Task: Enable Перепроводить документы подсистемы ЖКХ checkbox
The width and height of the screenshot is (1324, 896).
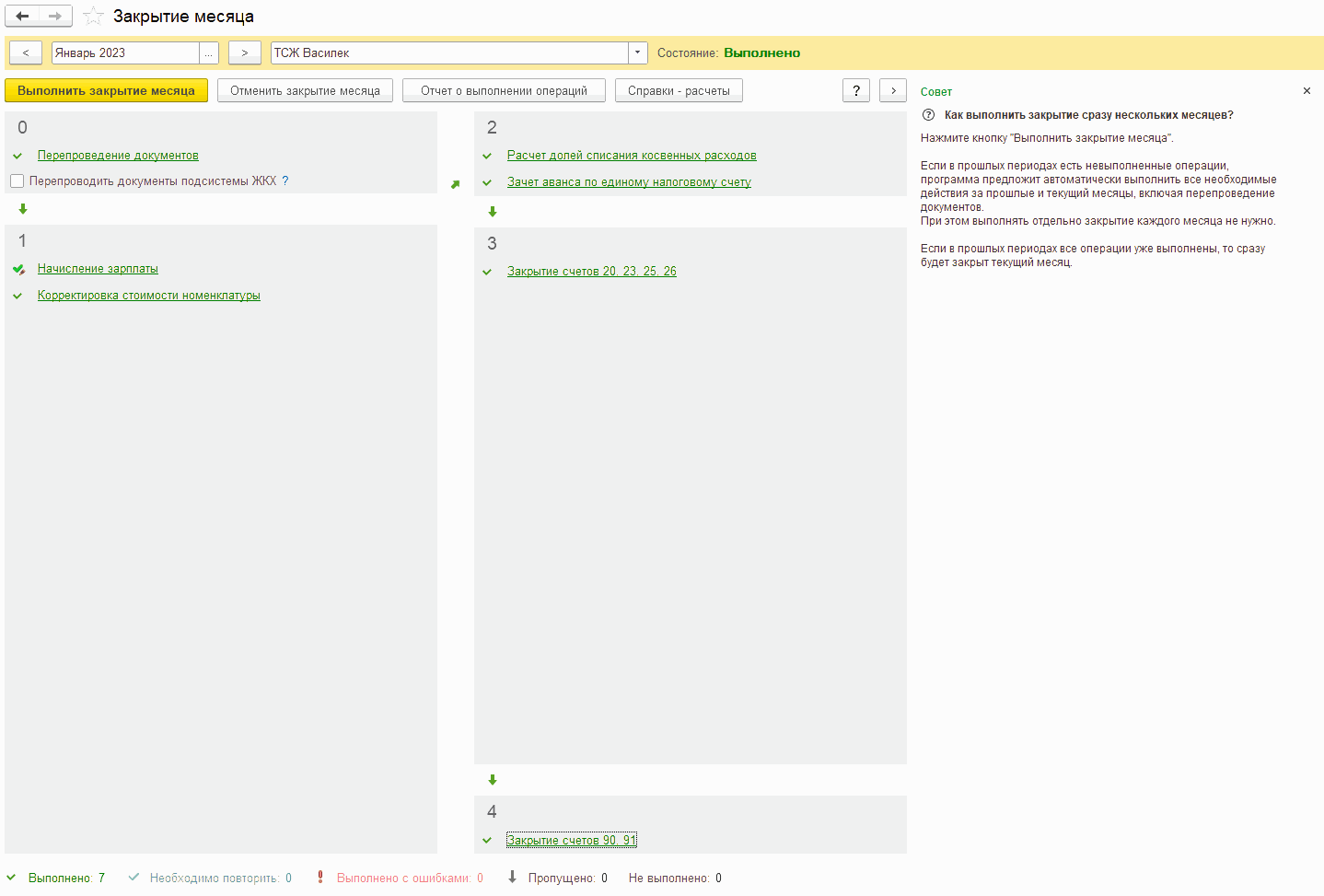Action: tap(17, 181)
